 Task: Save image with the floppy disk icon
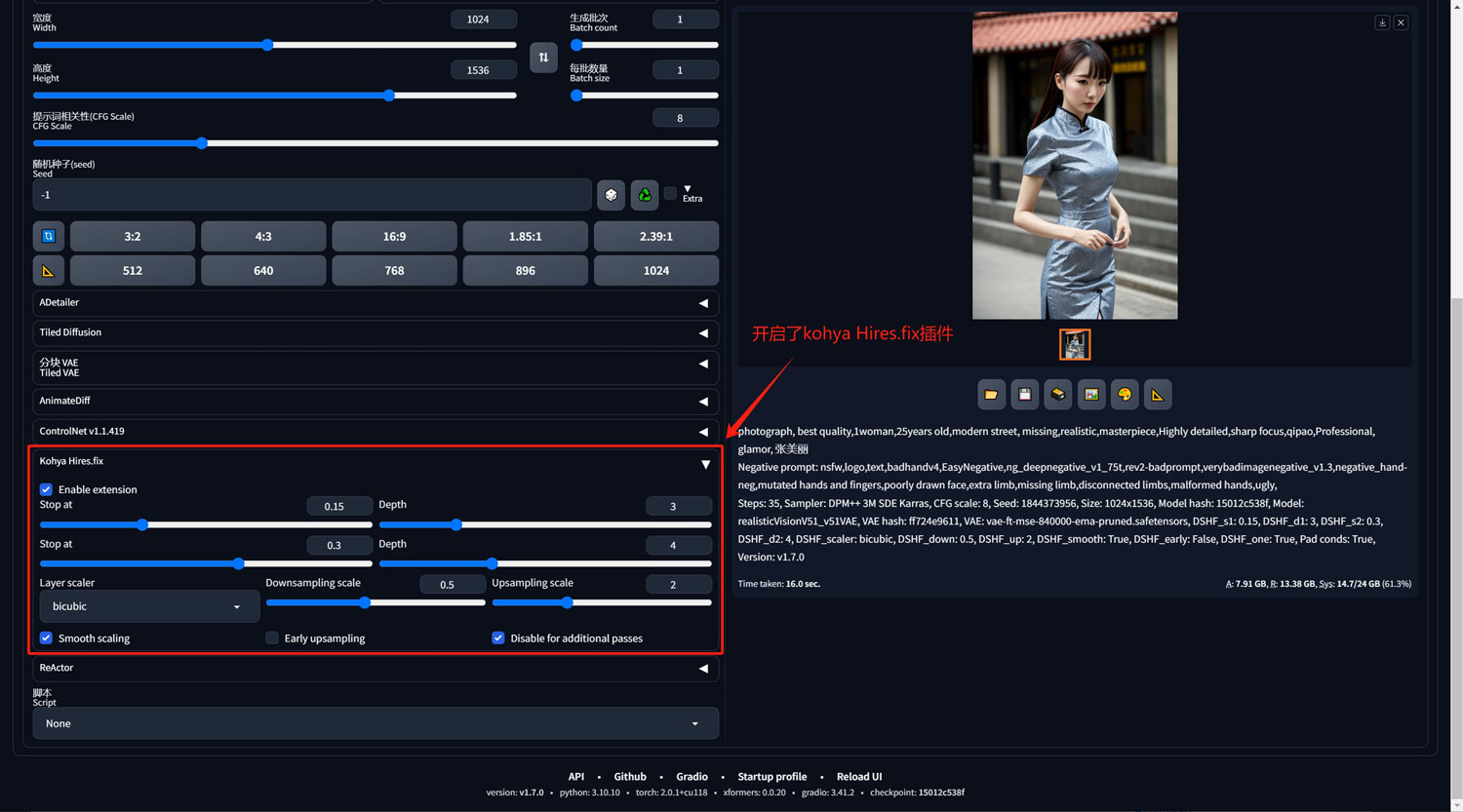[1024, 395]
